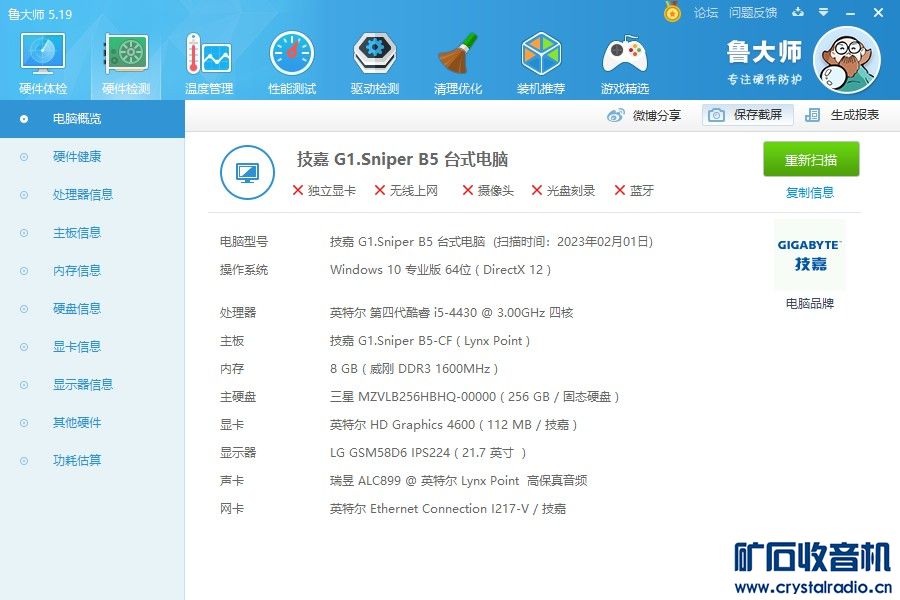Select the 硬件检测 hardware detection icon
This screenshot has height=600, width=900.
(126, 63)
